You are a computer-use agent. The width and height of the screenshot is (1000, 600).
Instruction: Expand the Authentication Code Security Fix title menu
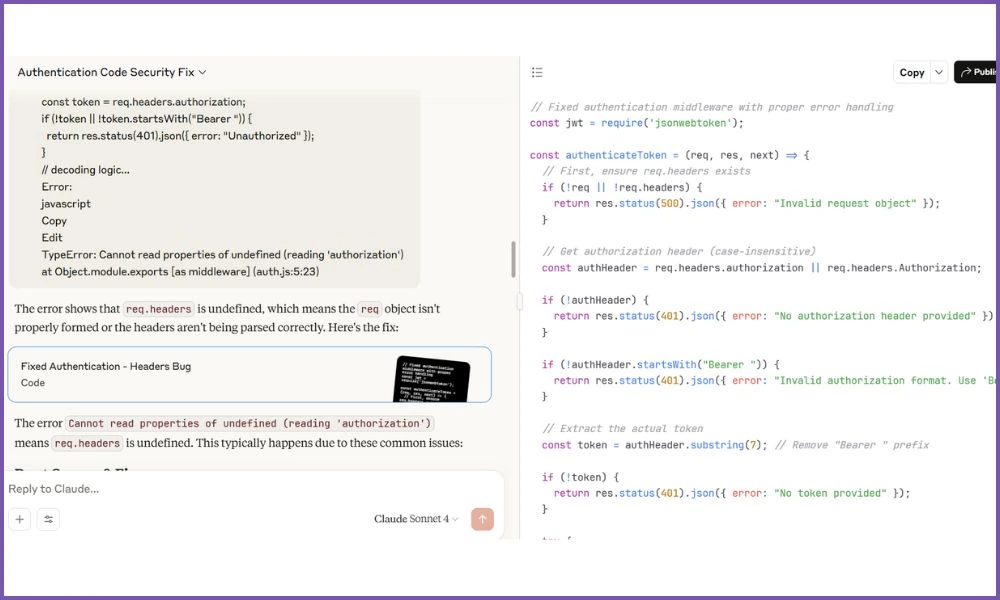[x=112, y=72]
